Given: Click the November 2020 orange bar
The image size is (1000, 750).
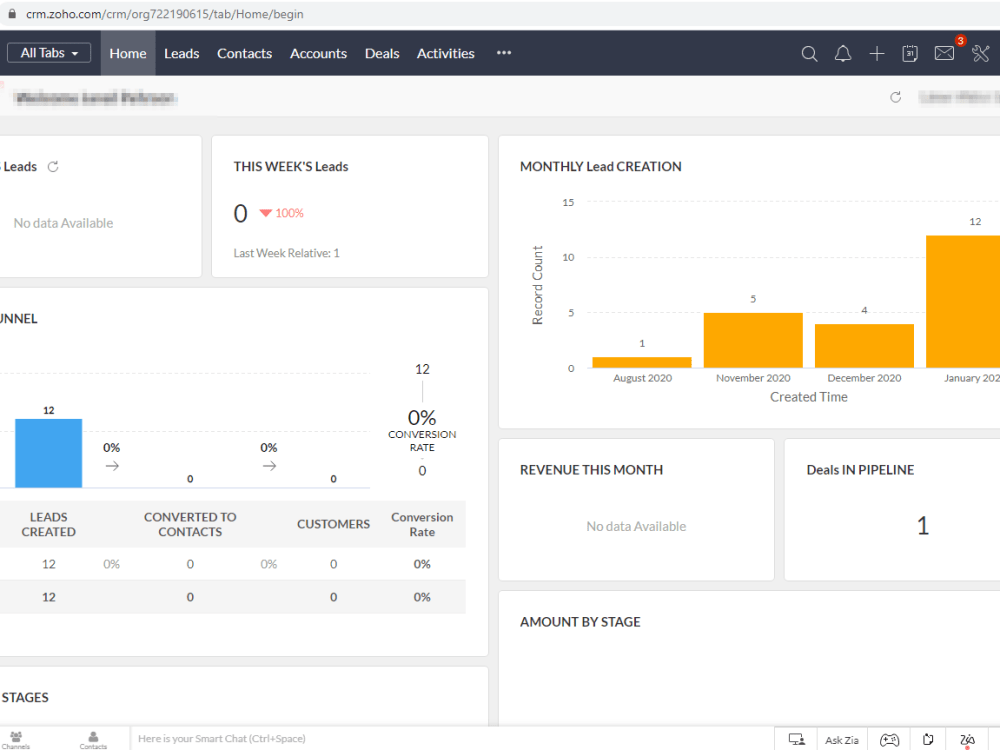Looking at the screenshot, I should [x=753, y=340].
